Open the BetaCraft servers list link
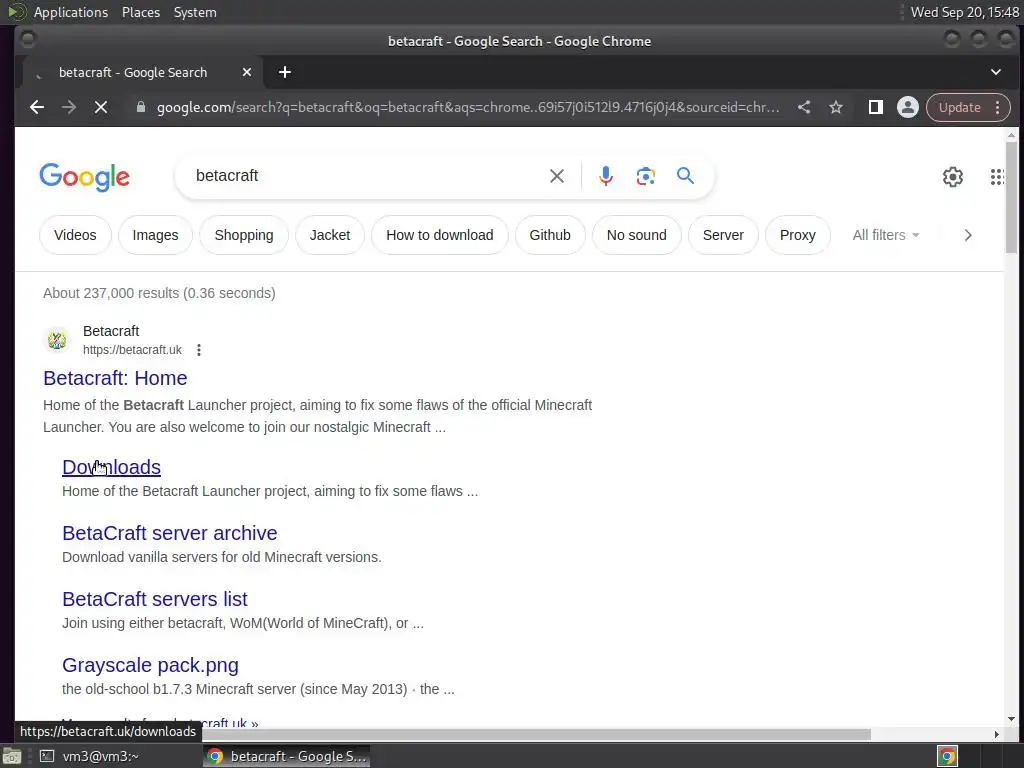 (155, 599)
